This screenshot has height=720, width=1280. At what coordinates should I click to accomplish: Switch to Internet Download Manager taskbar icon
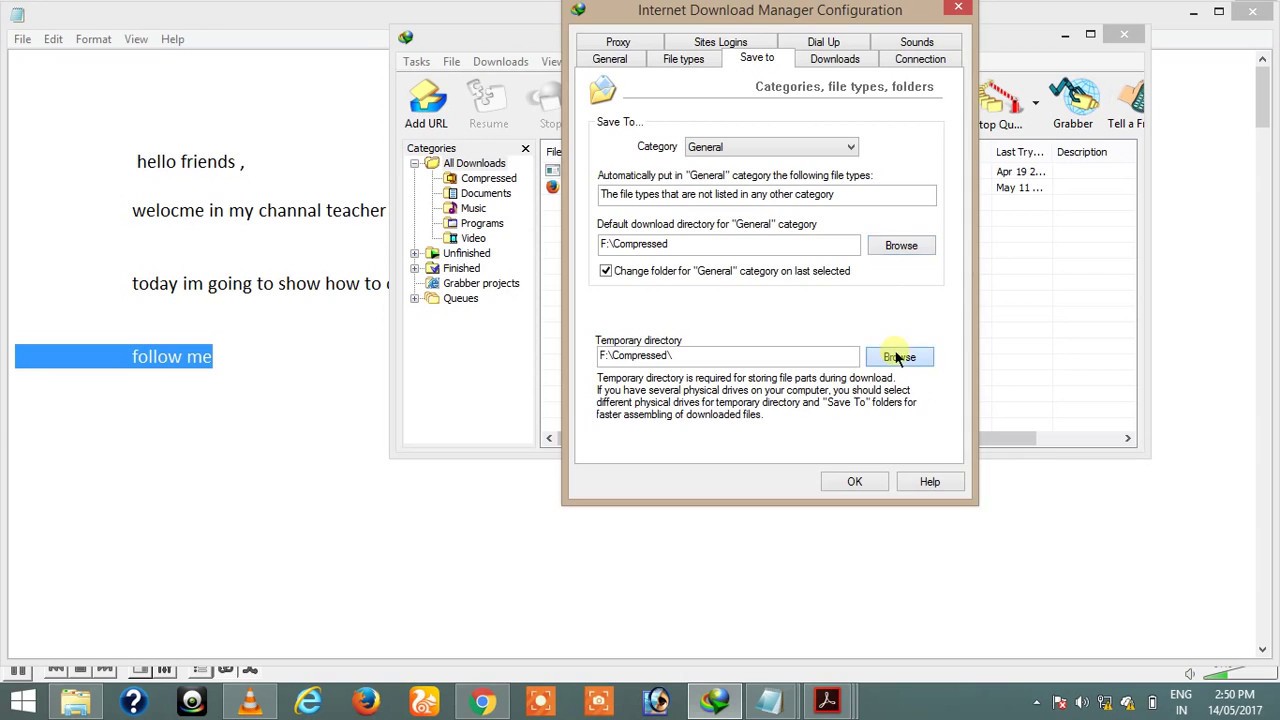click(714, 701)
